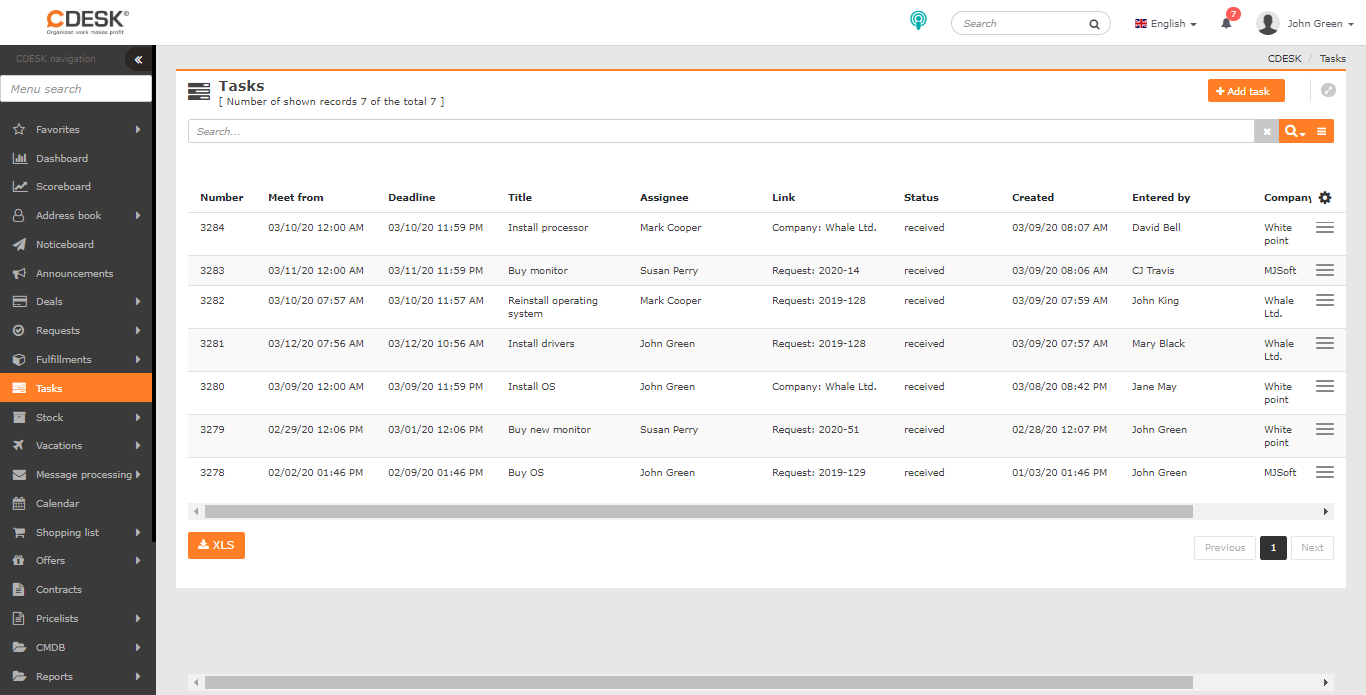Click the 'Install processor' task title
Viewport: 1366px width, 695px height.
pyautogui.click(x=548, y=228)
